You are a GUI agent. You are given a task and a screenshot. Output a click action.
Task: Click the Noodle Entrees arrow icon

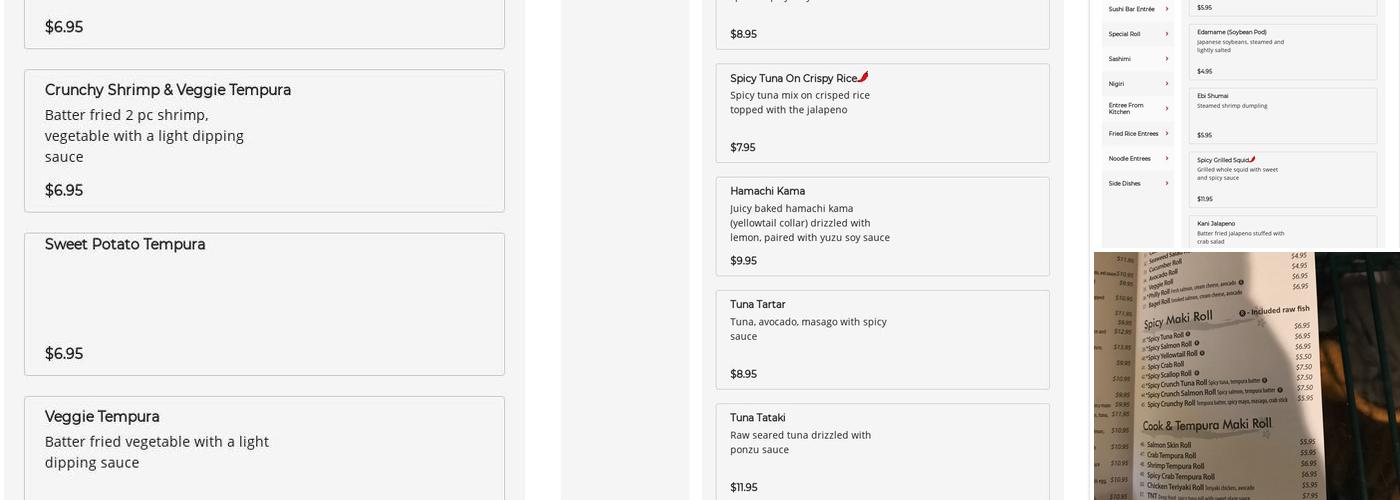tap(1167, 158)
